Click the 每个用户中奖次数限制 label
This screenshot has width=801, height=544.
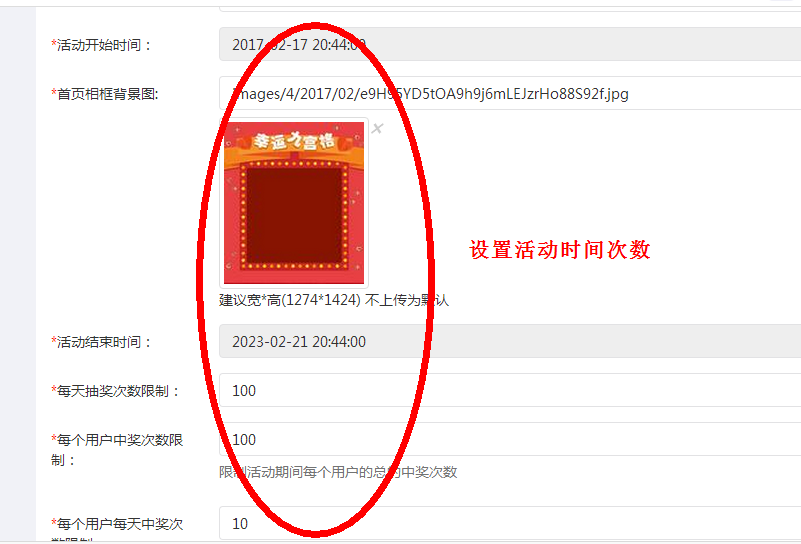click(x=117, y=450)
